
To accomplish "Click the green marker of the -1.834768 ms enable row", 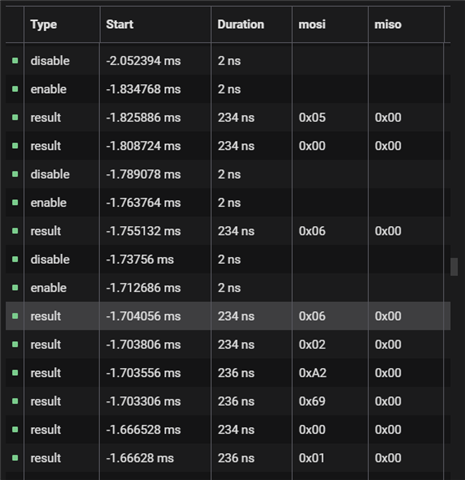I will 15,89.
